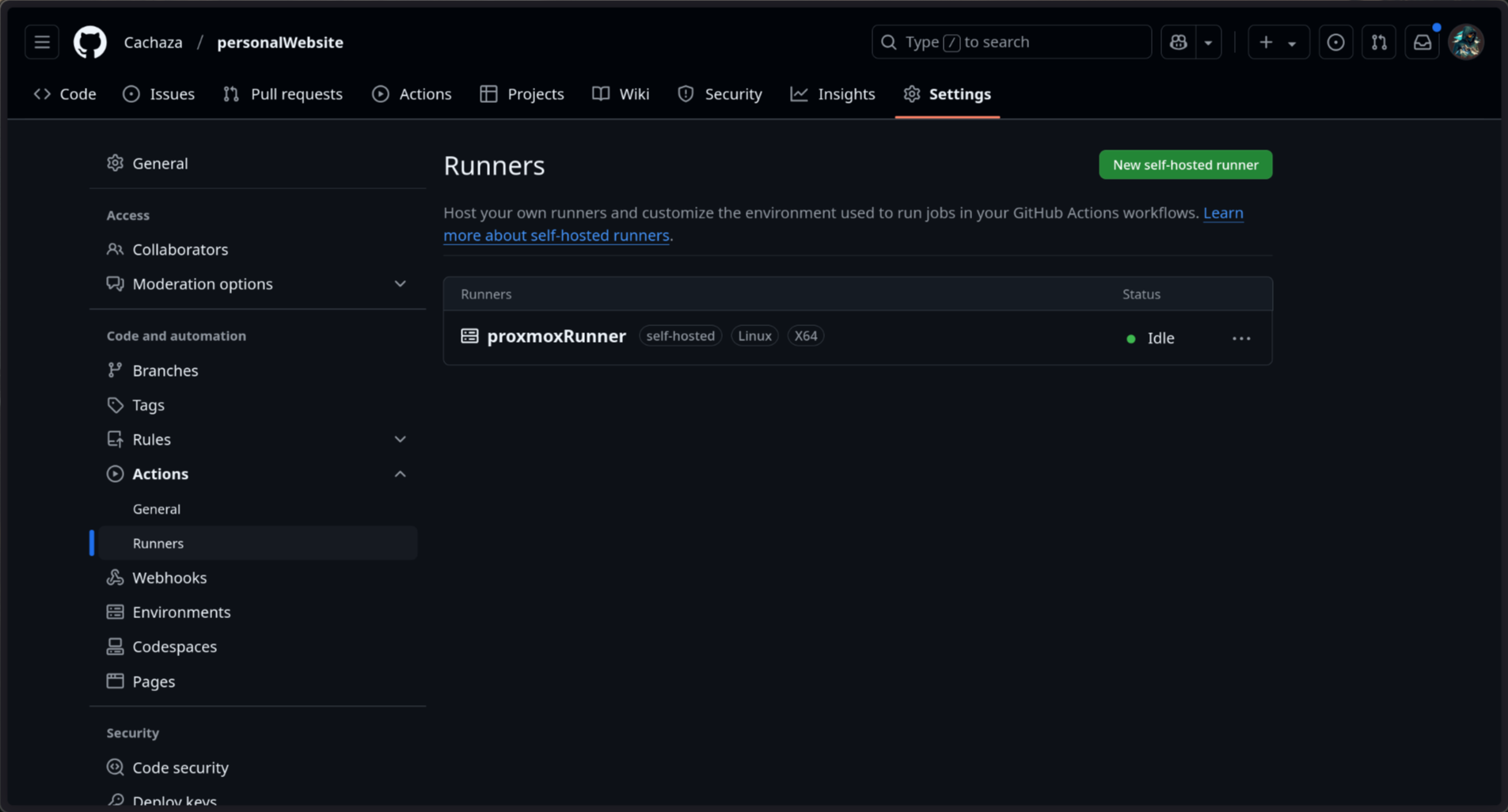Open the hamburger navigation menu
Screen dimensions: 1508x812
[42, 42]
